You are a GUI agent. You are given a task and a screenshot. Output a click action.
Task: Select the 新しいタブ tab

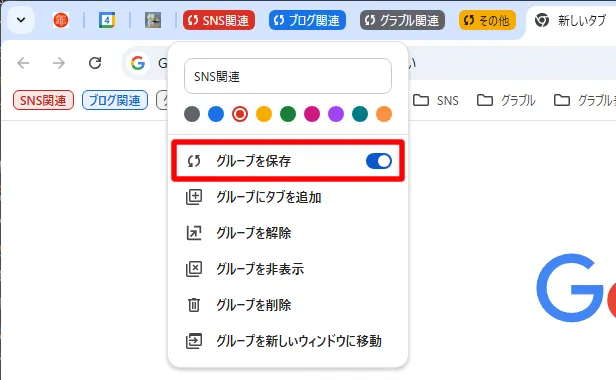pyautogui.click(x=570, y=20)
